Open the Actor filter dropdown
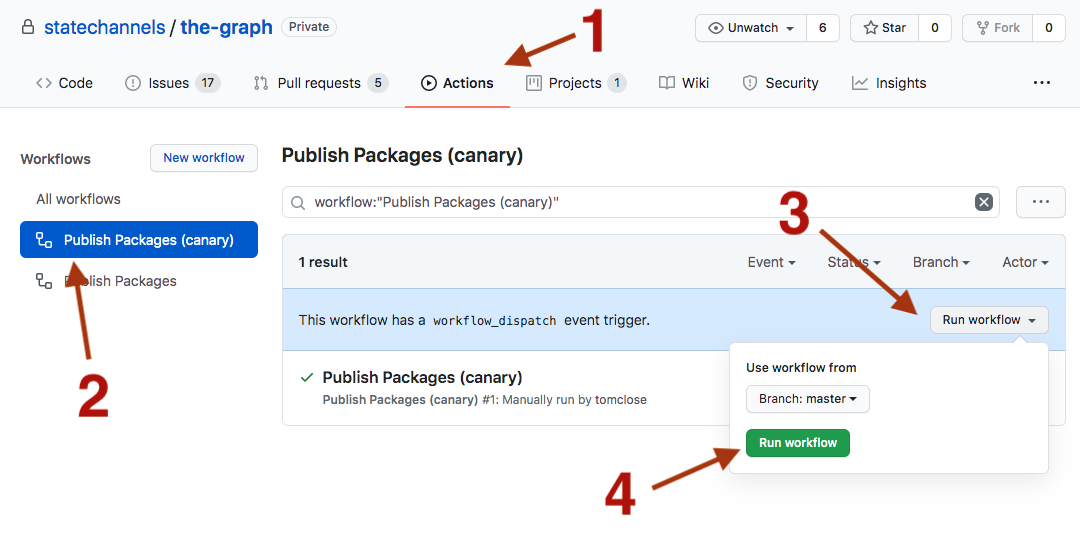The image size is (1080, 547). (x=1026, y=262)
